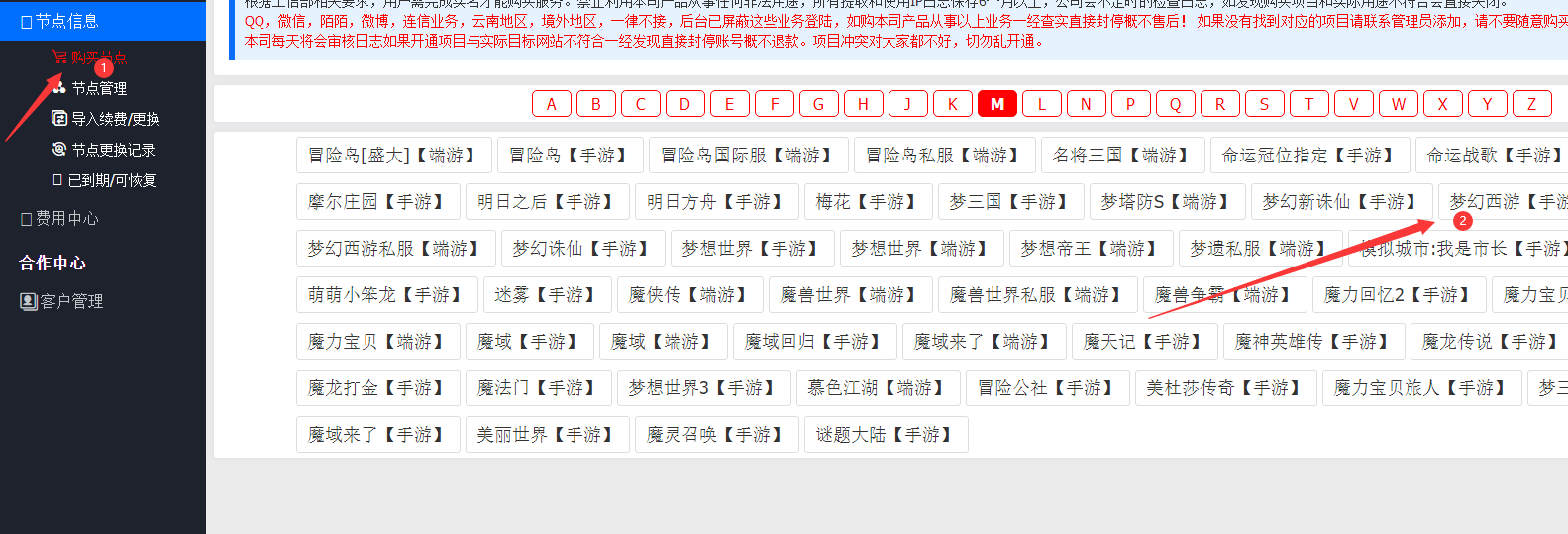
Task: Choose 梦幻西游私服【端游】 project
Action: click(396, 249)
